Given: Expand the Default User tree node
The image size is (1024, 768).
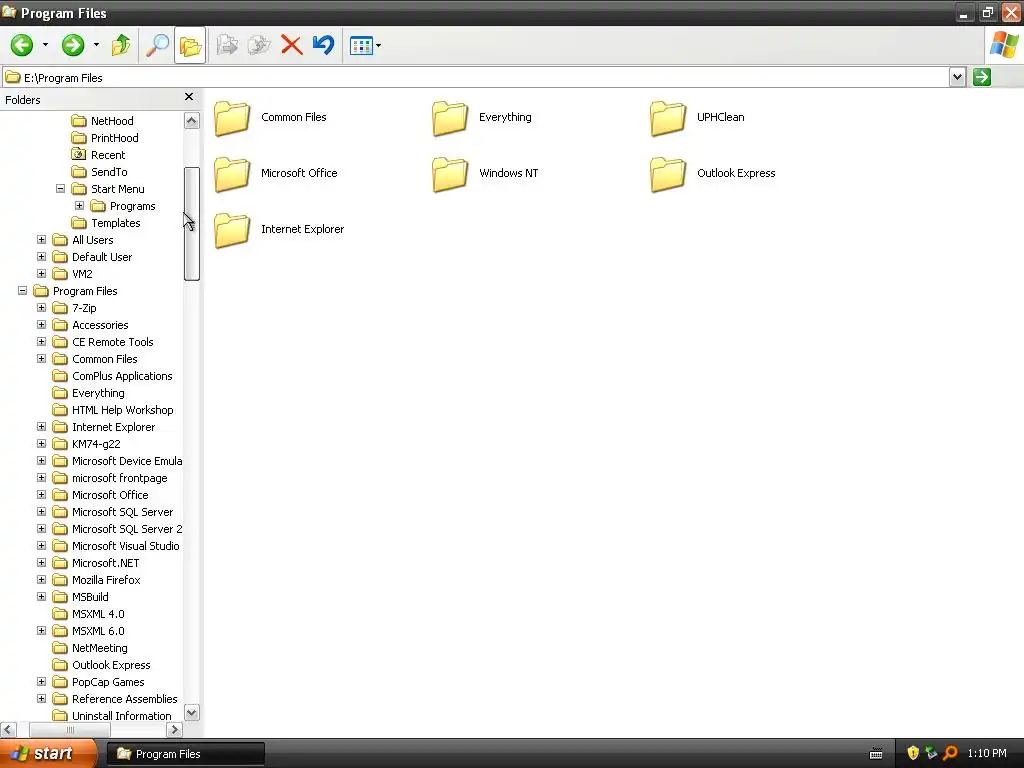Looking at the screenshot, I should click(41, 257).
